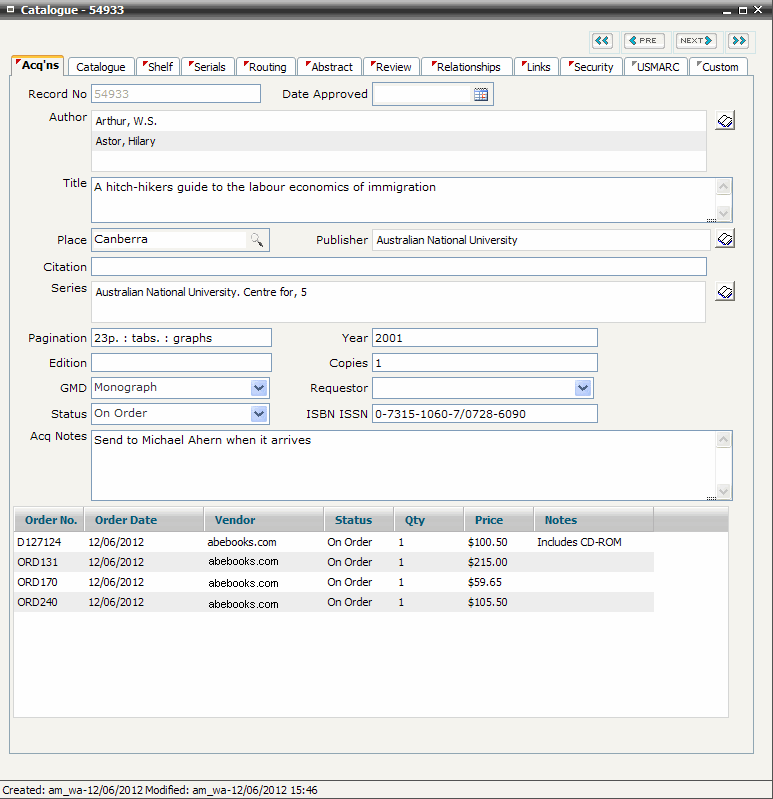Click the Author lookup icon
Screen dimensions: 773x799
click(726, 121)
